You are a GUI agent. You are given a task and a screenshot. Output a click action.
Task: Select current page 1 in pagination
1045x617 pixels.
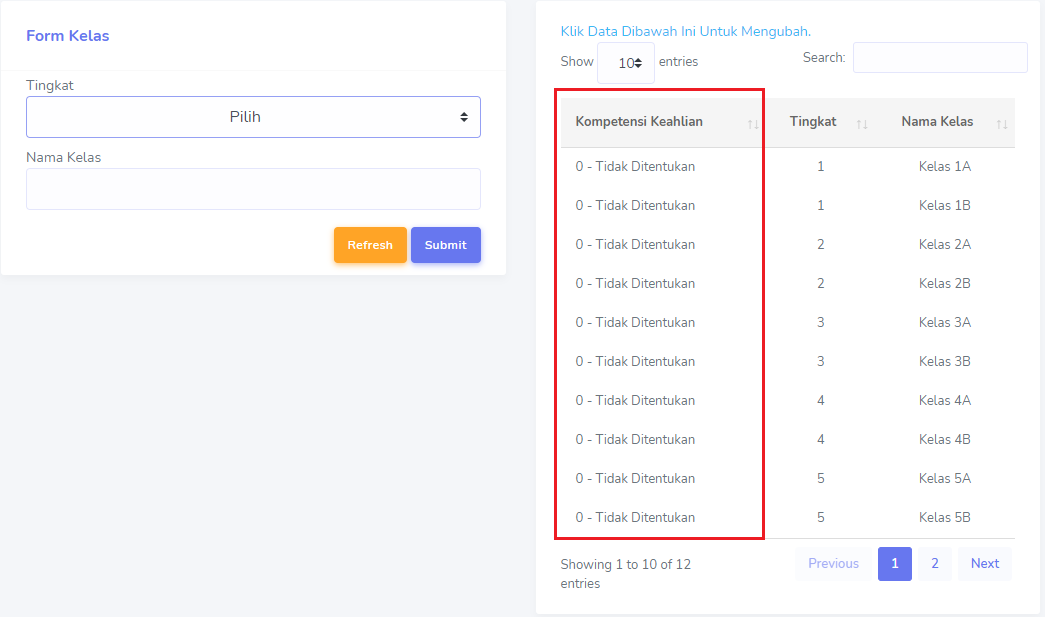[x=894, y=564]
